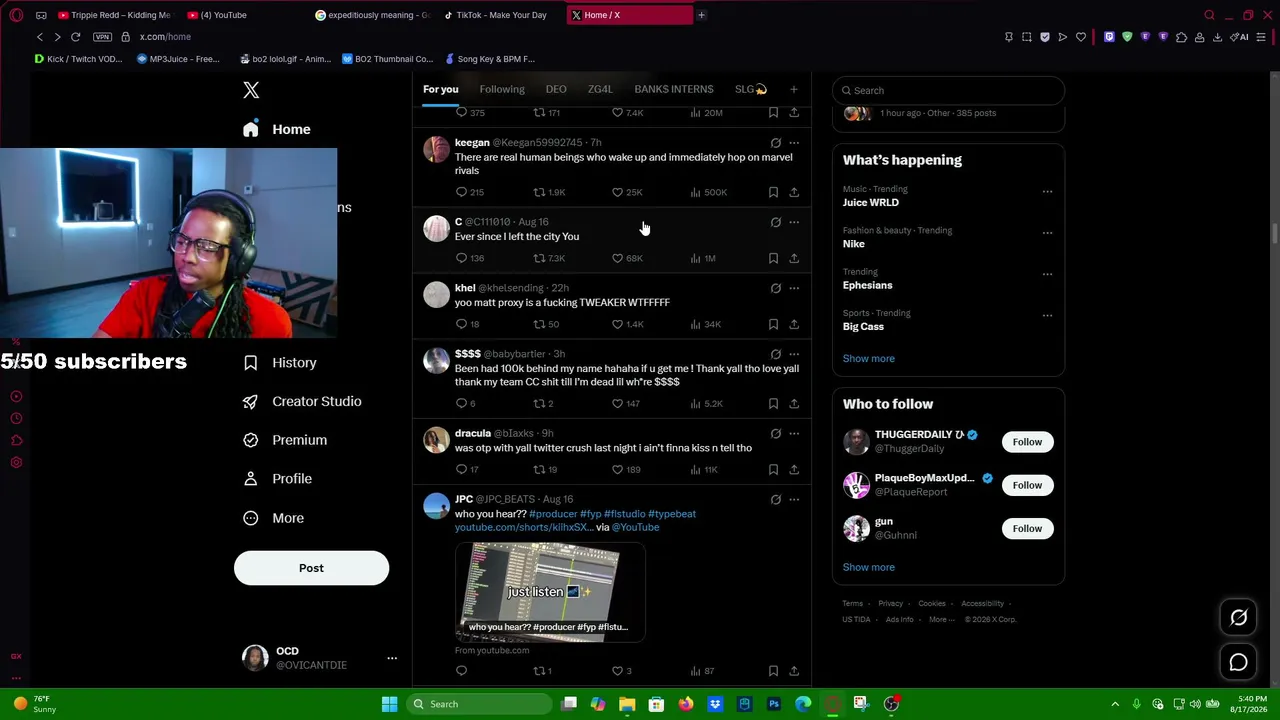The image size is (1280, 720).
Task: Share keegan's marvel rivals post
Action: pyautogui.click(x=794, y=192)
